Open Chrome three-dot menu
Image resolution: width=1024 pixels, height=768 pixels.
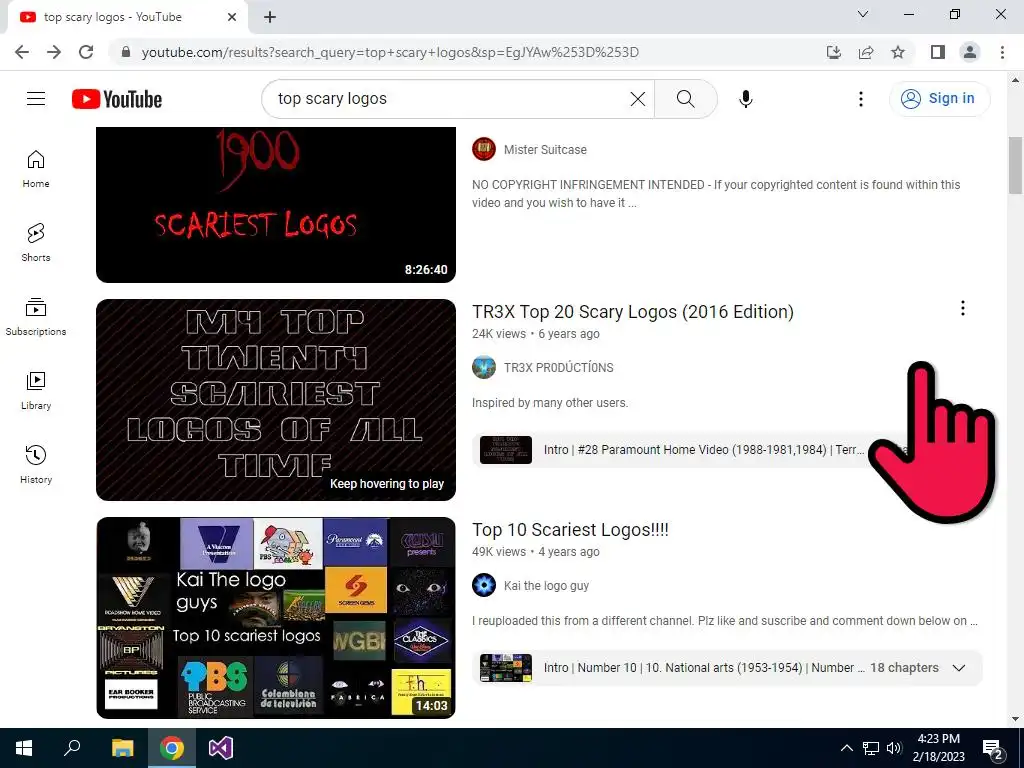click(x=1002, y=52)
